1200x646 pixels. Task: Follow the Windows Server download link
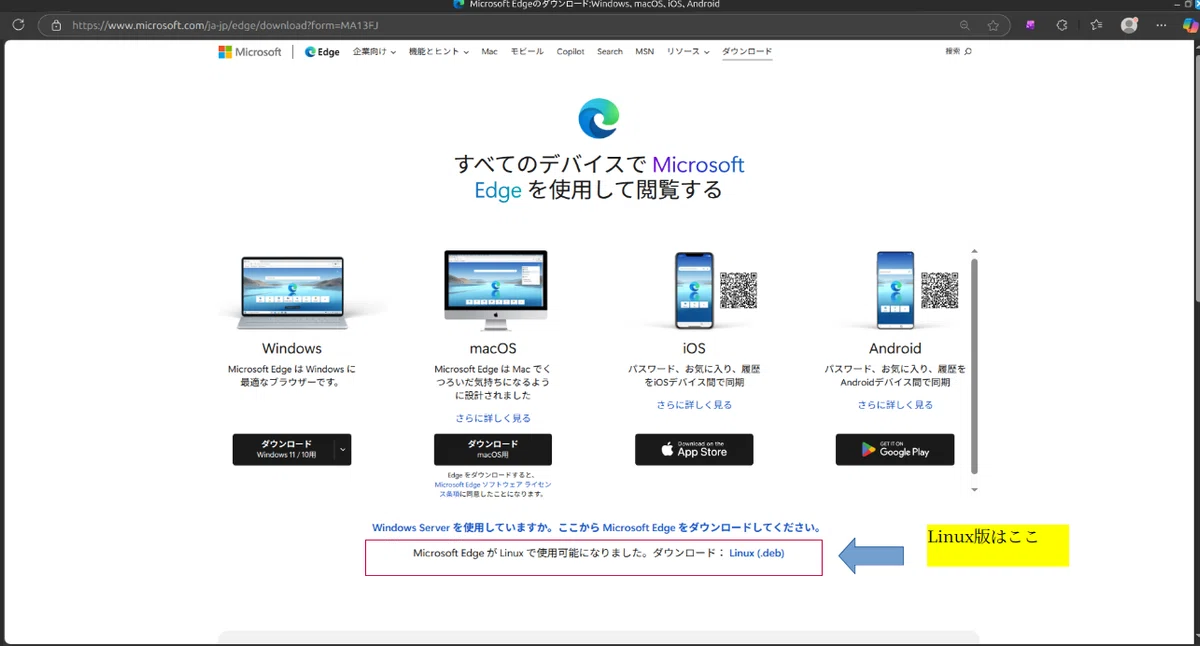597,527
